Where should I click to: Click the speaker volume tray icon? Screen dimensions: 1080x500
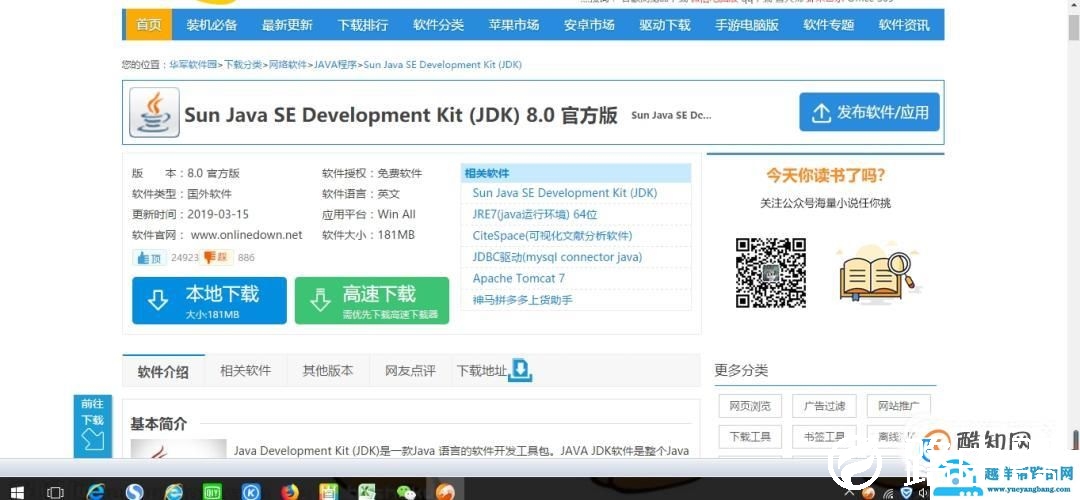pyautogui.click(x=923, y=493)
